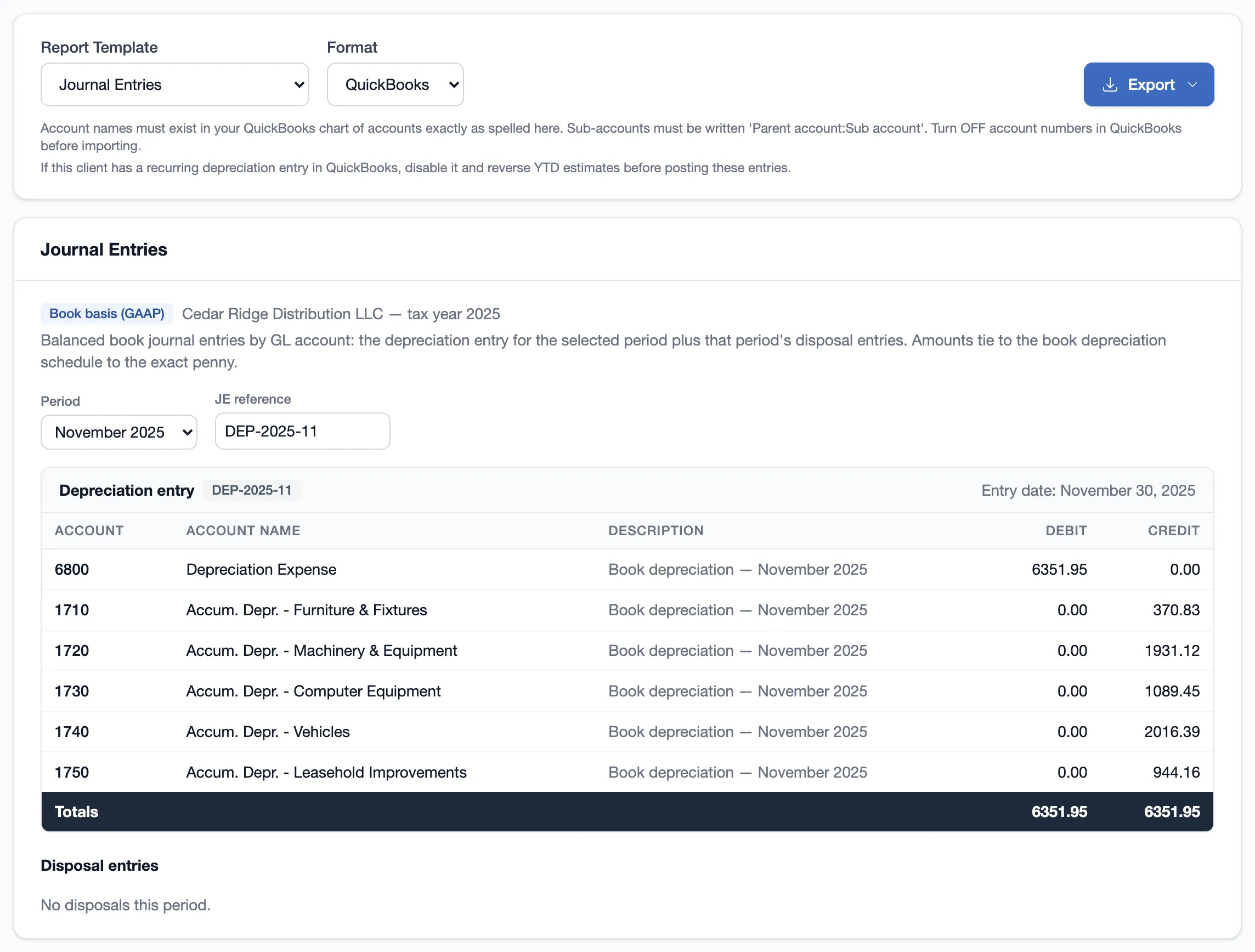Click the Entry date November 30, 2025 text
The image size is (1255, 952).
click(x=1088, y=491)
